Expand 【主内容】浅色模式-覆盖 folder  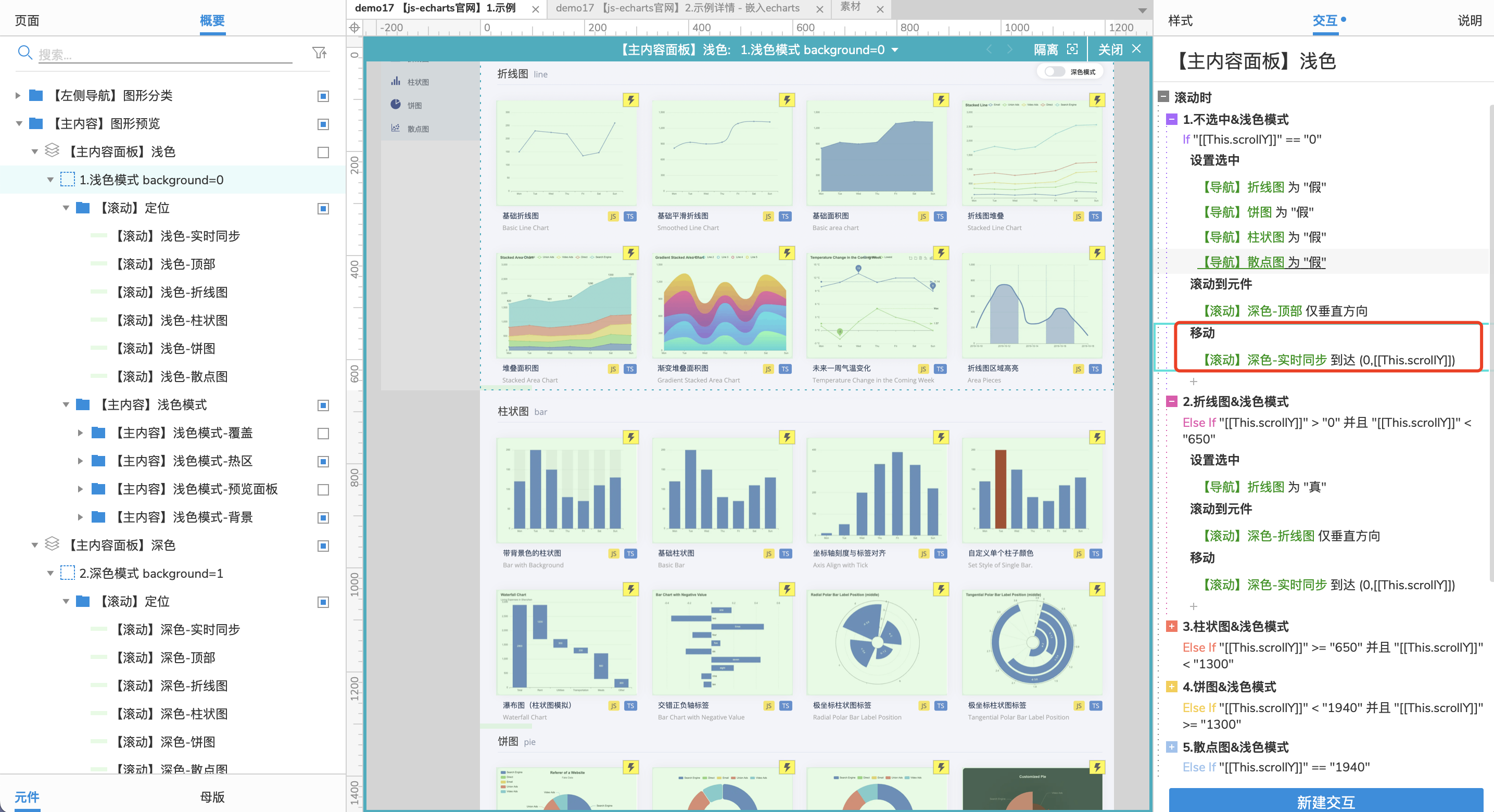coord(80,433)
